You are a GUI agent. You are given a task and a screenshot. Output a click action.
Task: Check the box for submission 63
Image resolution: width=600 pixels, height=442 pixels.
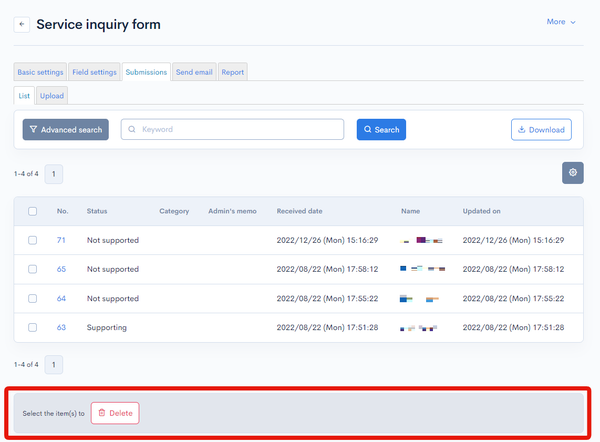pos(33,328)
